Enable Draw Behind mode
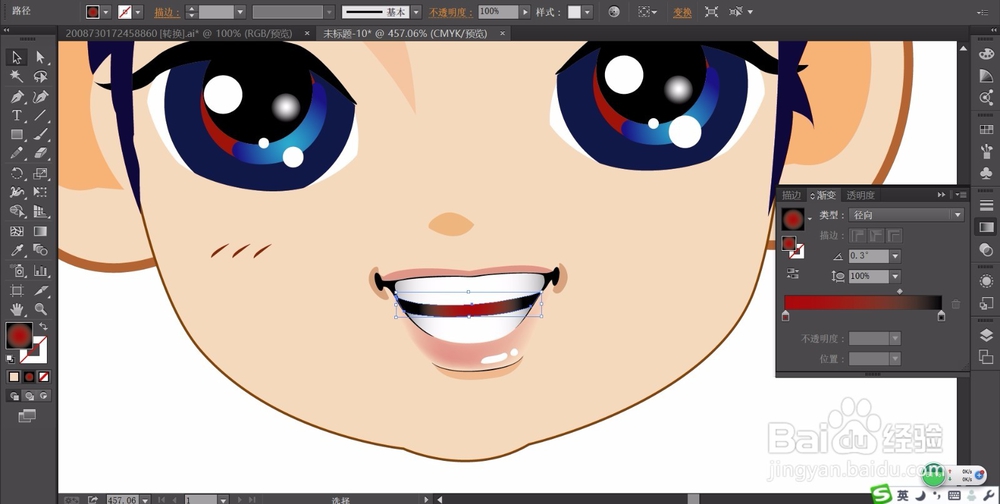Screen dimensions: 1000x504 point(29,396)
